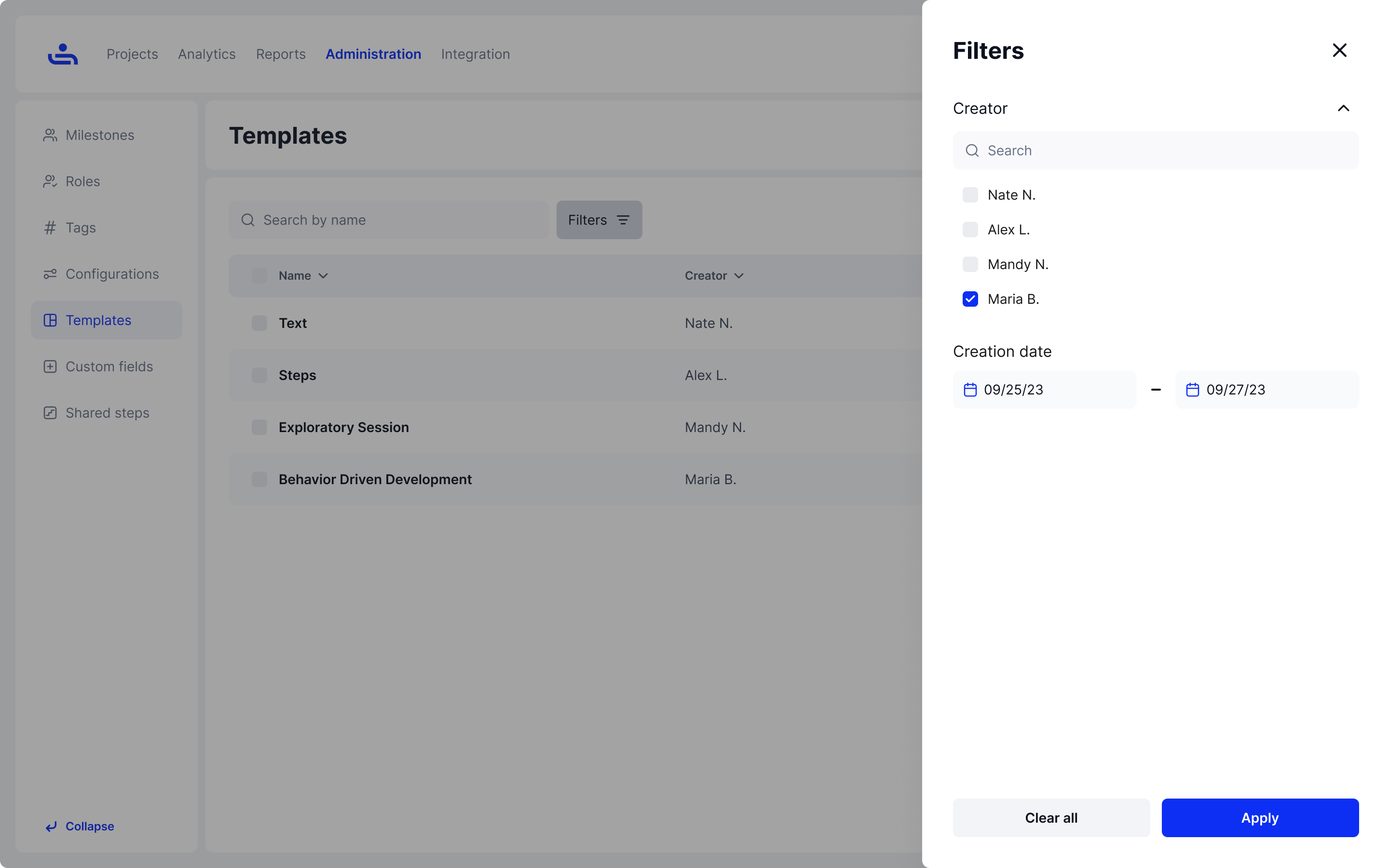
Task: Click the Shared steps icon
Action: 50,413
